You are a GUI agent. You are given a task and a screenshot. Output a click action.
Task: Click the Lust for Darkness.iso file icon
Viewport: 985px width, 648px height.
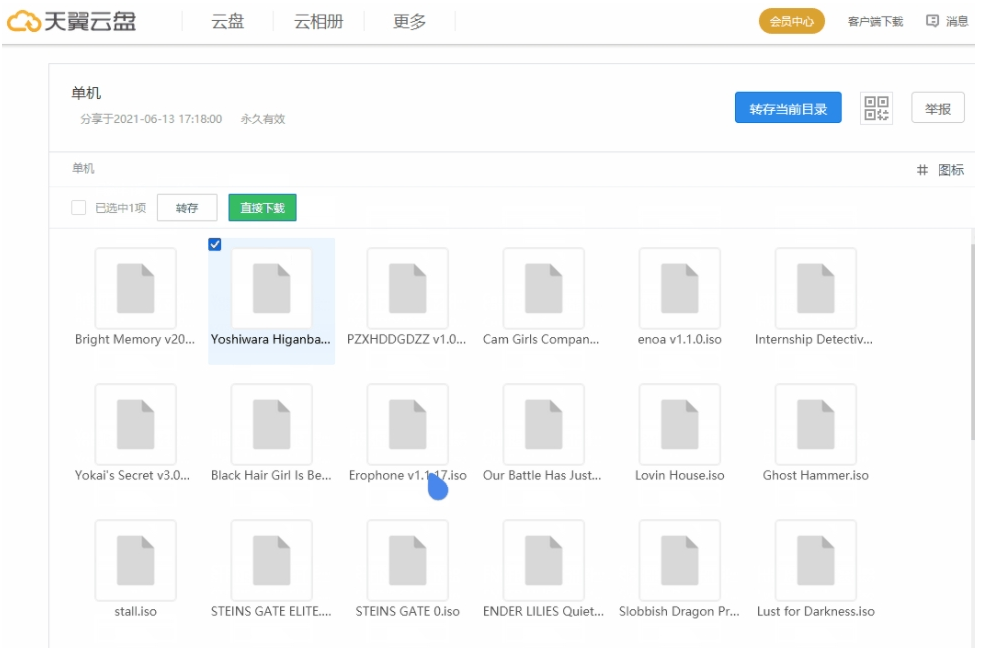point(815,561)
